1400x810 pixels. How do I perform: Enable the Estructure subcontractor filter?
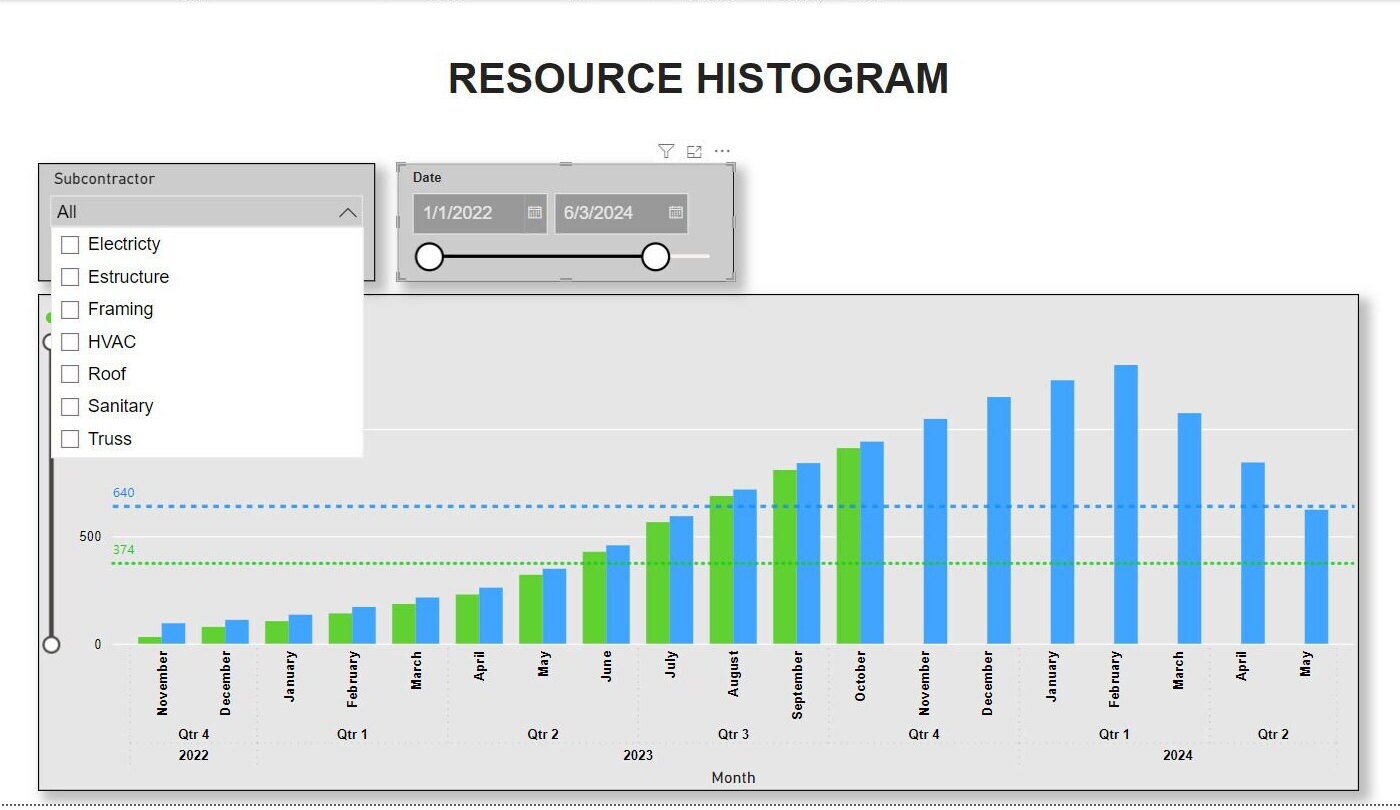(70, 276)
